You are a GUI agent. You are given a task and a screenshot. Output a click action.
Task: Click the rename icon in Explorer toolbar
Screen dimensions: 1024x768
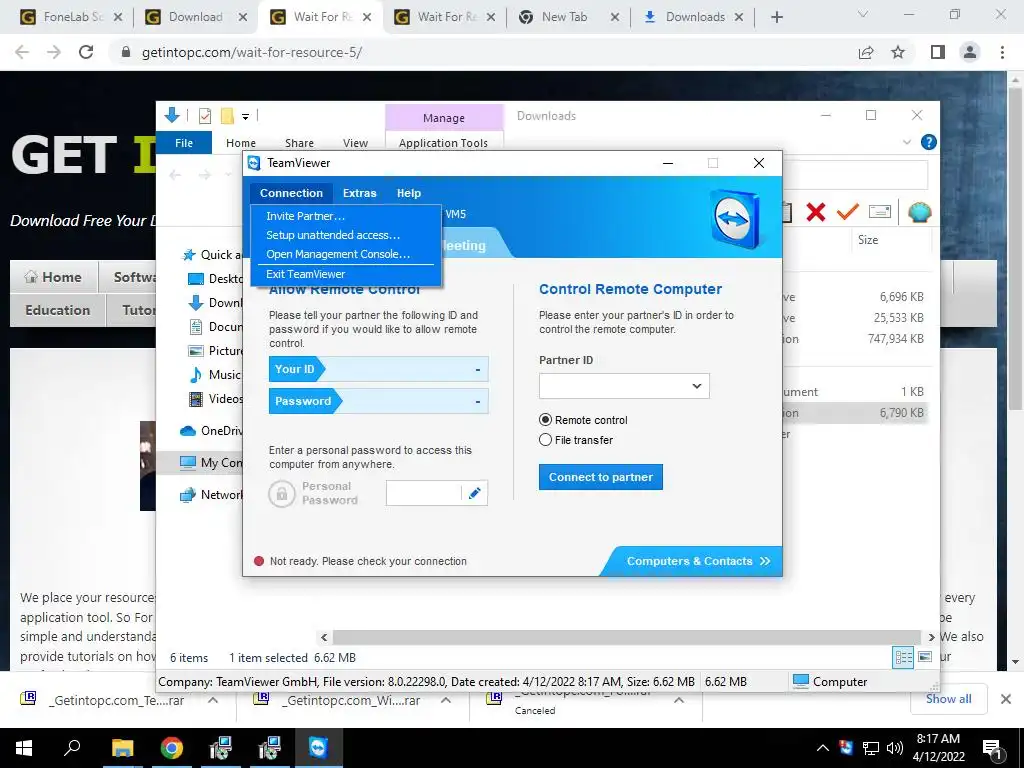880,212
